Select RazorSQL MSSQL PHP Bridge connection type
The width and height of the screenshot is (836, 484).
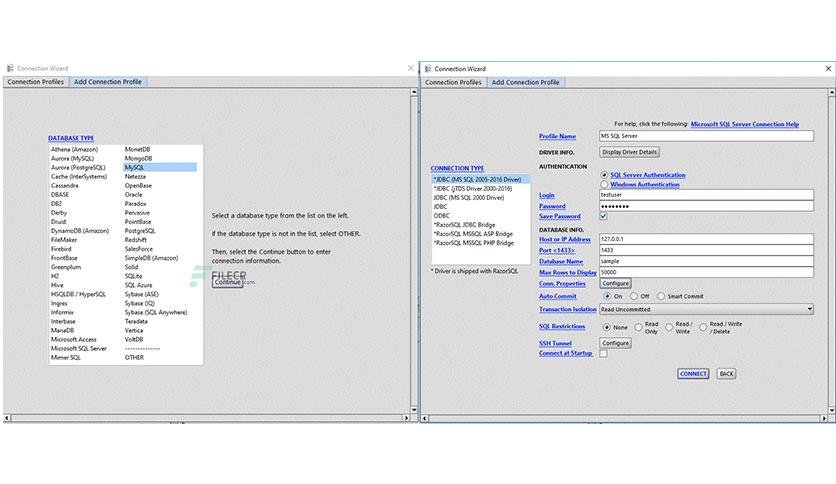(x=473, y=243)
